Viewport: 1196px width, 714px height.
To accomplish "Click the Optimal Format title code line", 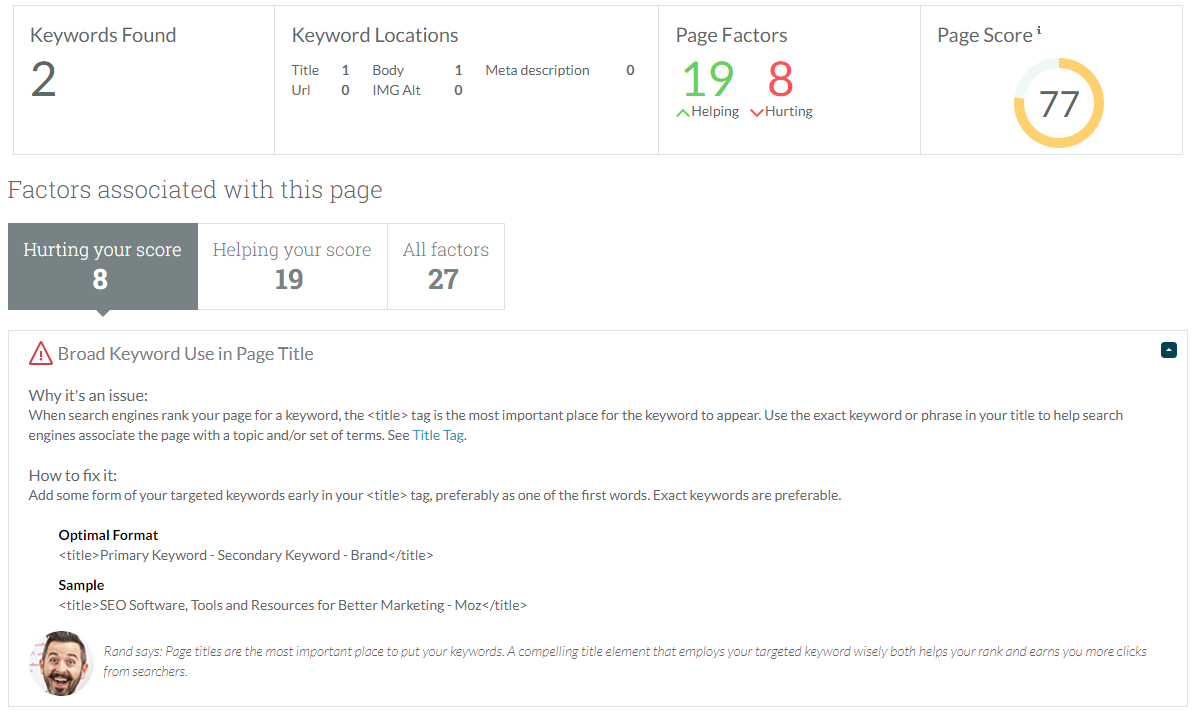I will pyautogui.click(x=246, y=555).
